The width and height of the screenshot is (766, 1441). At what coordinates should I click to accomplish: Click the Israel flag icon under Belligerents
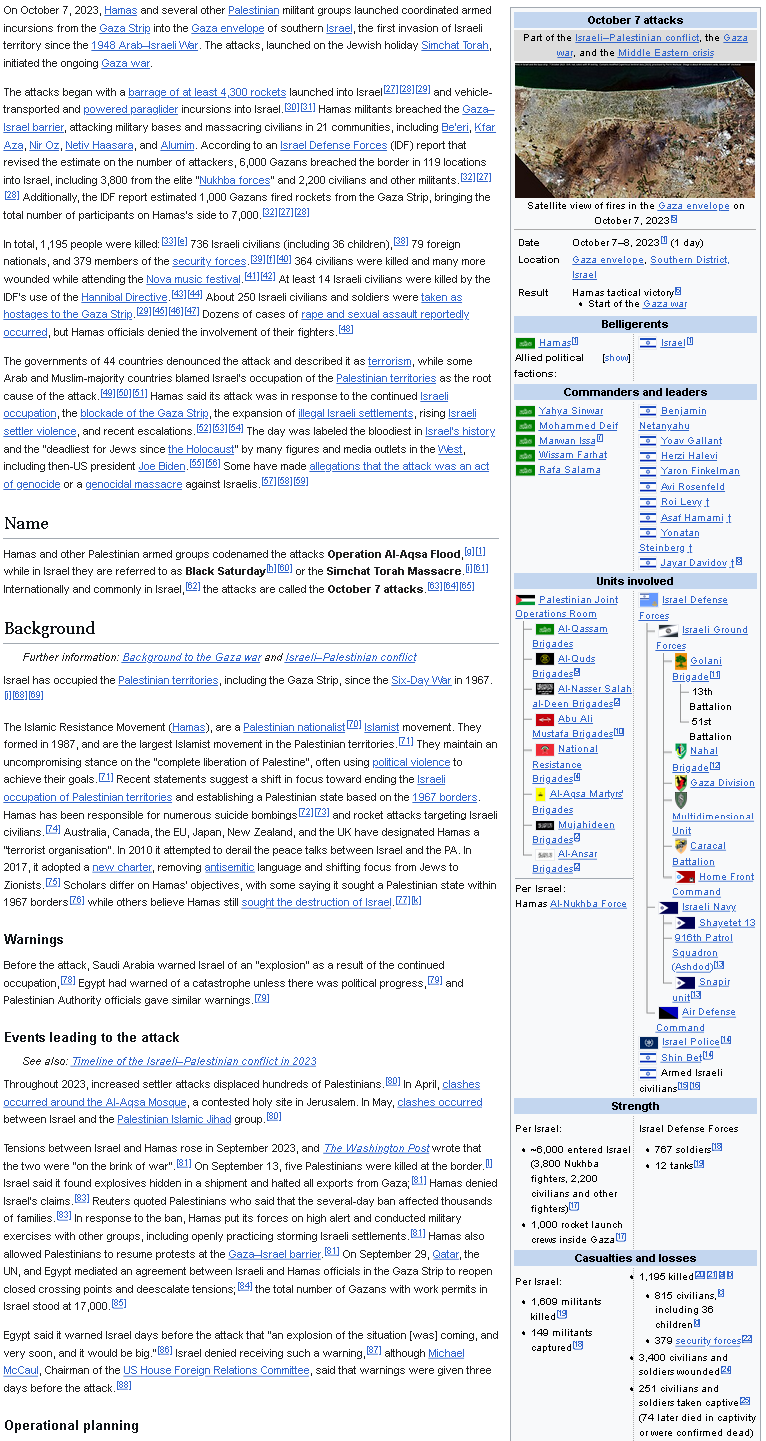[x=648, y=343]
